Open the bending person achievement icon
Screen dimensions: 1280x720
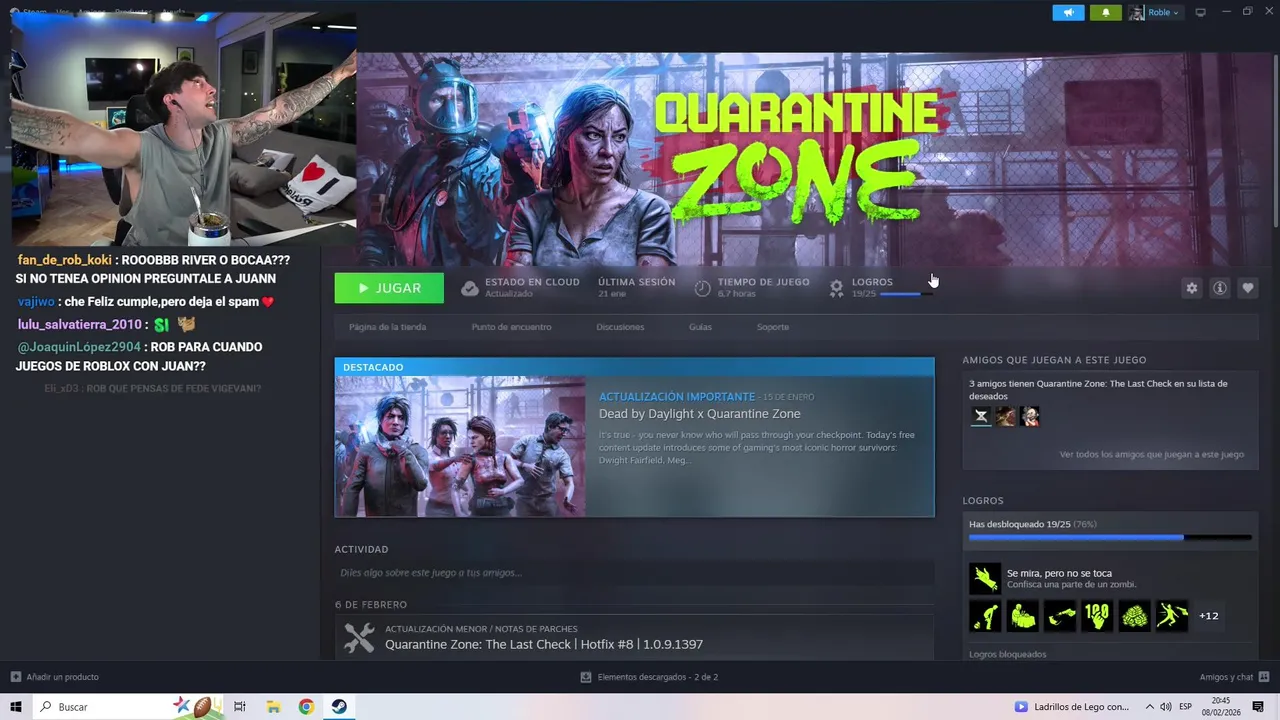985,616
